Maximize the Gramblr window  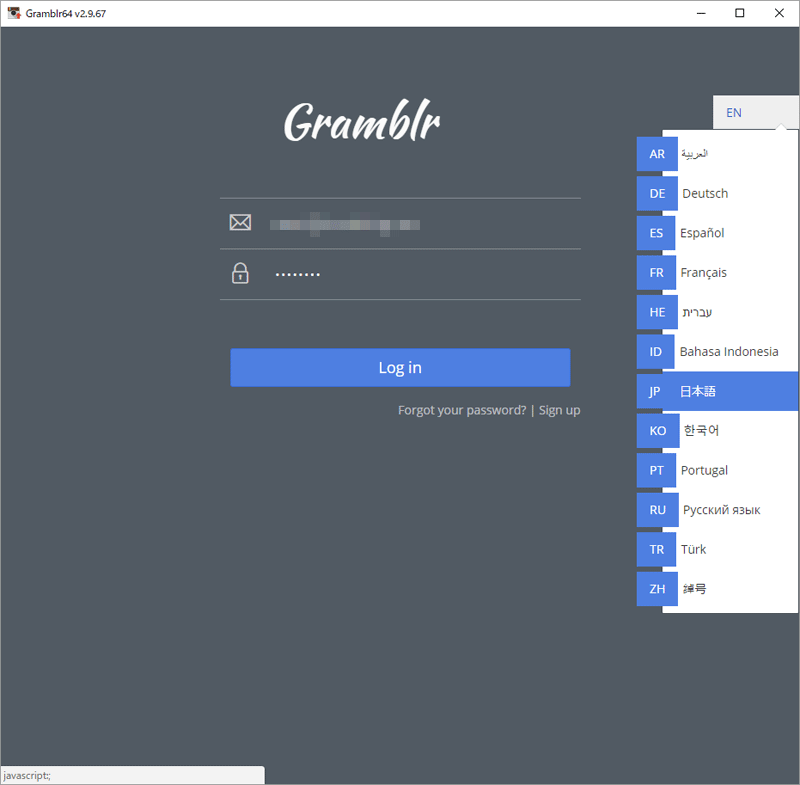tap(740, 13)
